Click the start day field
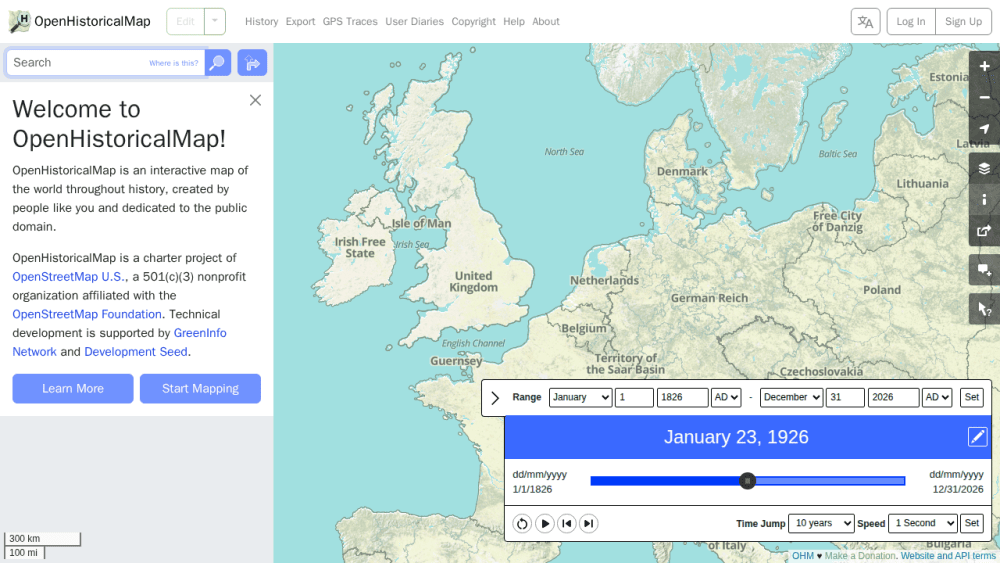Screen dimensions: 1000x563 pos(634,397)
